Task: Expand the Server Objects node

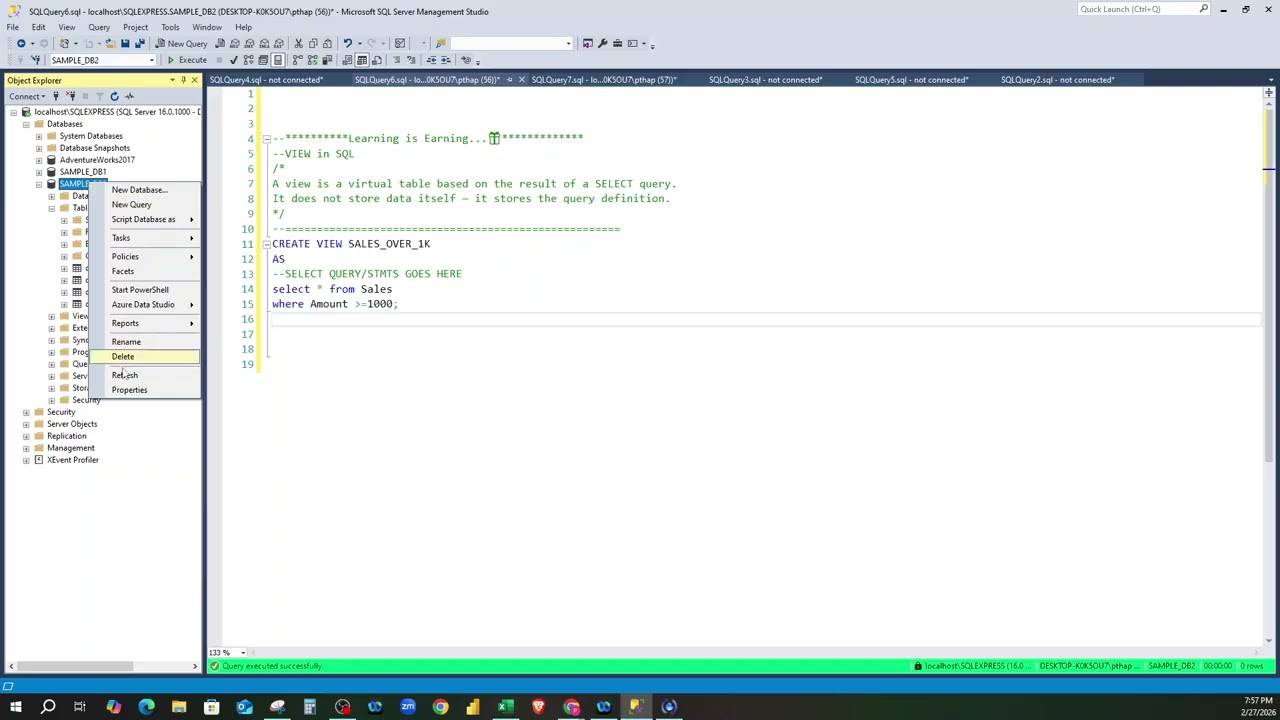Action: (26, 424)
